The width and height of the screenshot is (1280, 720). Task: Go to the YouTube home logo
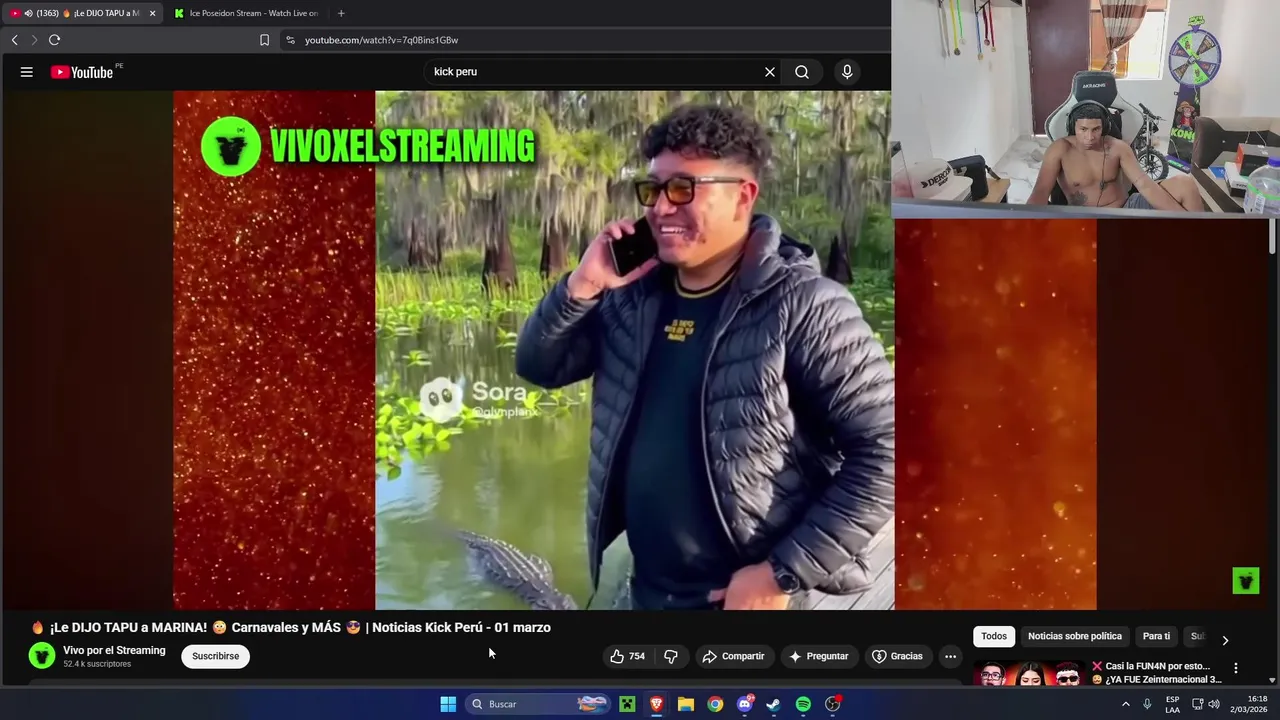pos(82,72)
